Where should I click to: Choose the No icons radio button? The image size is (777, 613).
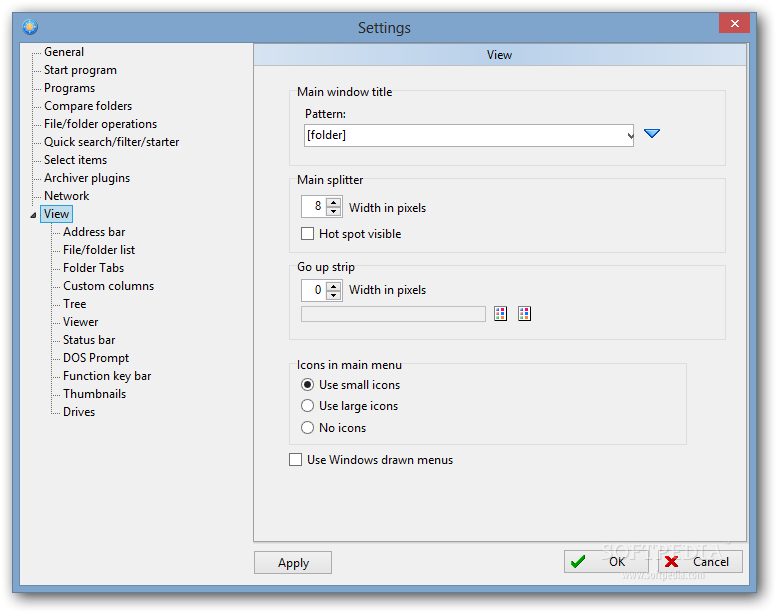click(307, 427)
